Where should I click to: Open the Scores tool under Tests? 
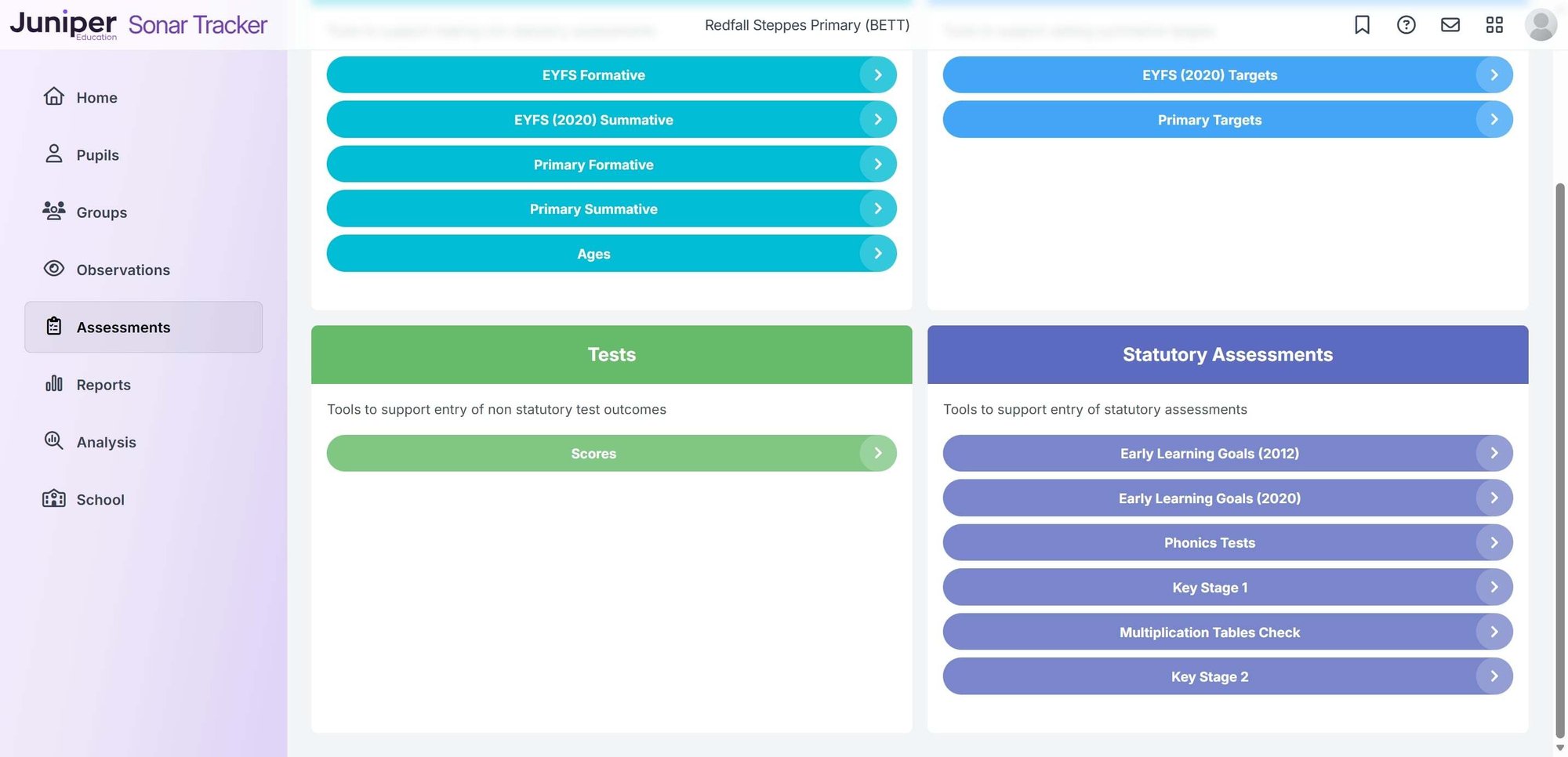coord(612,453)
